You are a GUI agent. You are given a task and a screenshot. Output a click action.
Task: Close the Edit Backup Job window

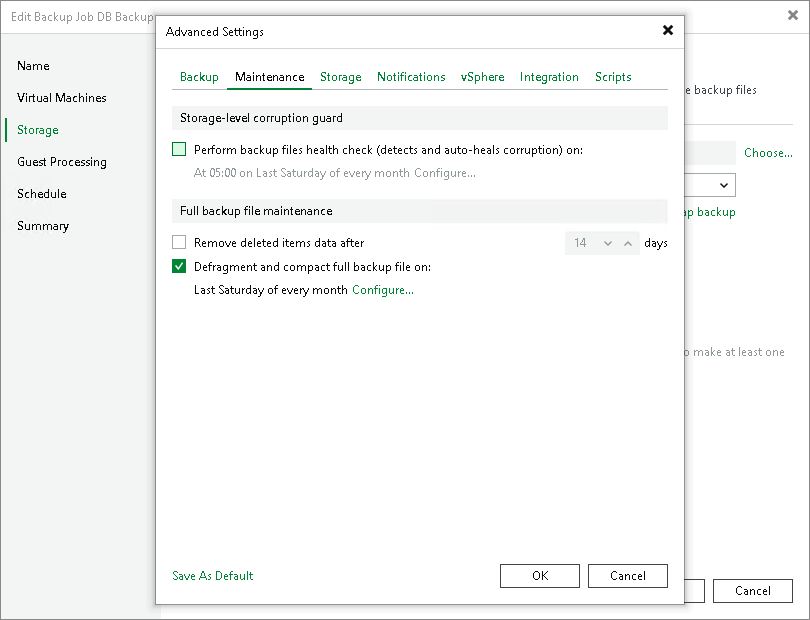pyautogui.click(x=792, y=16)
